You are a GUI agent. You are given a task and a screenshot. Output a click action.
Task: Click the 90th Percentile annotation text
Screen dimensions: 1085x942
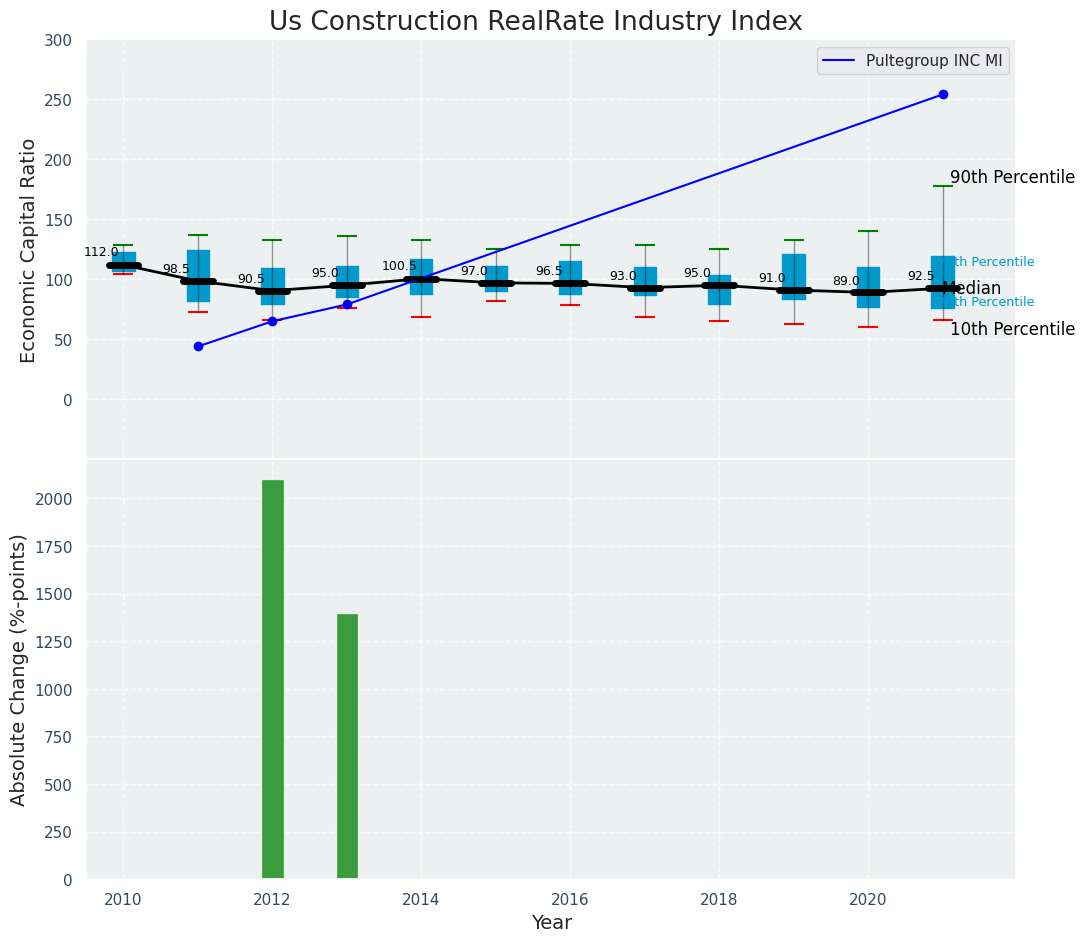point(1012,178)
